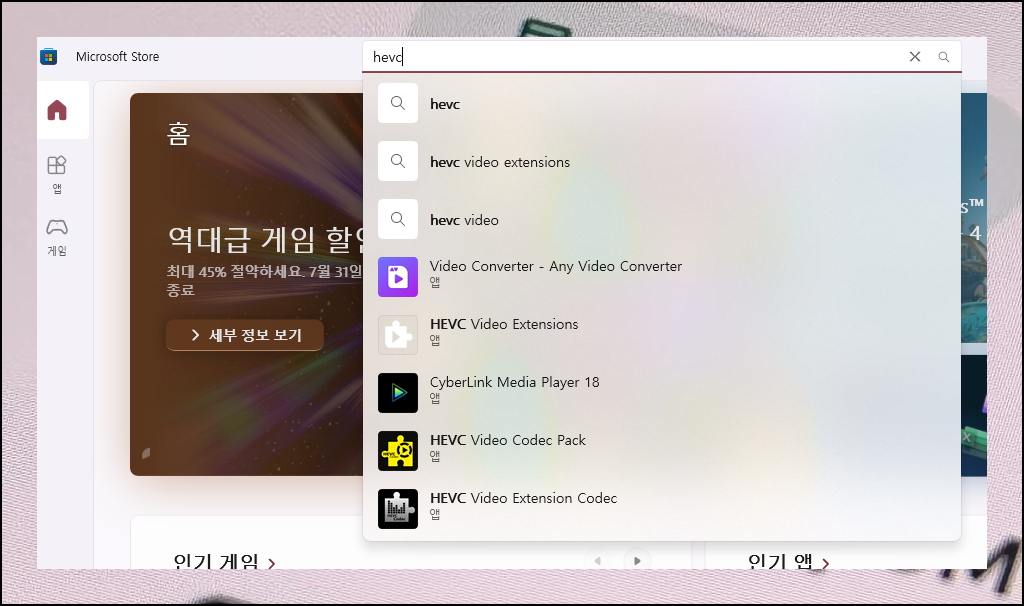The width and height of the screenshot is (1024, 606).
Task: Clear the search box with the X icon
Action: click(x=915, y=57)
